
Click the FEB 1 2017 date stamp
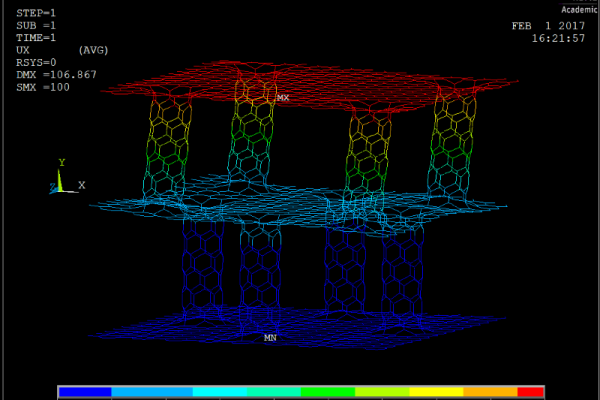547,26
